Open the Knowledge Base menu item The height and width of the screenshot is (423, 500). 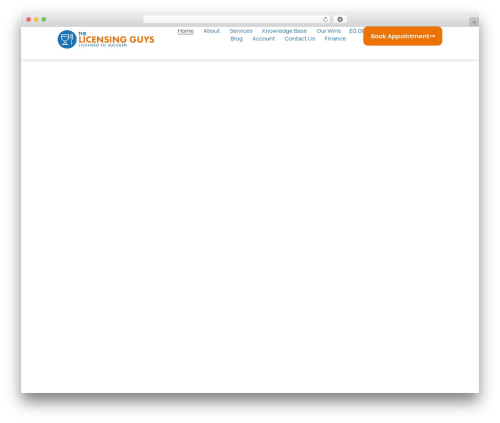tap(284, 31)
